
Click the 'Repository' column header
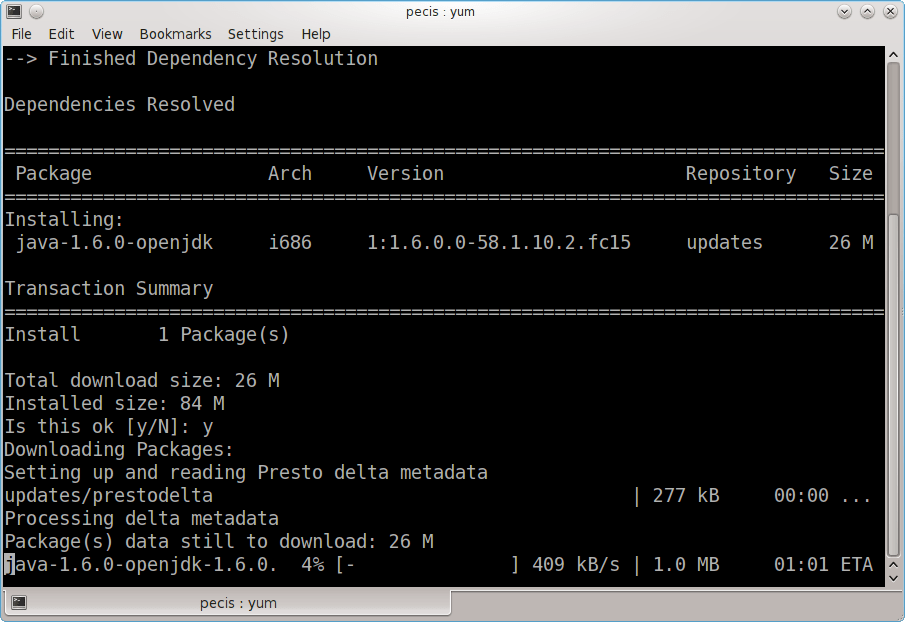741,174
